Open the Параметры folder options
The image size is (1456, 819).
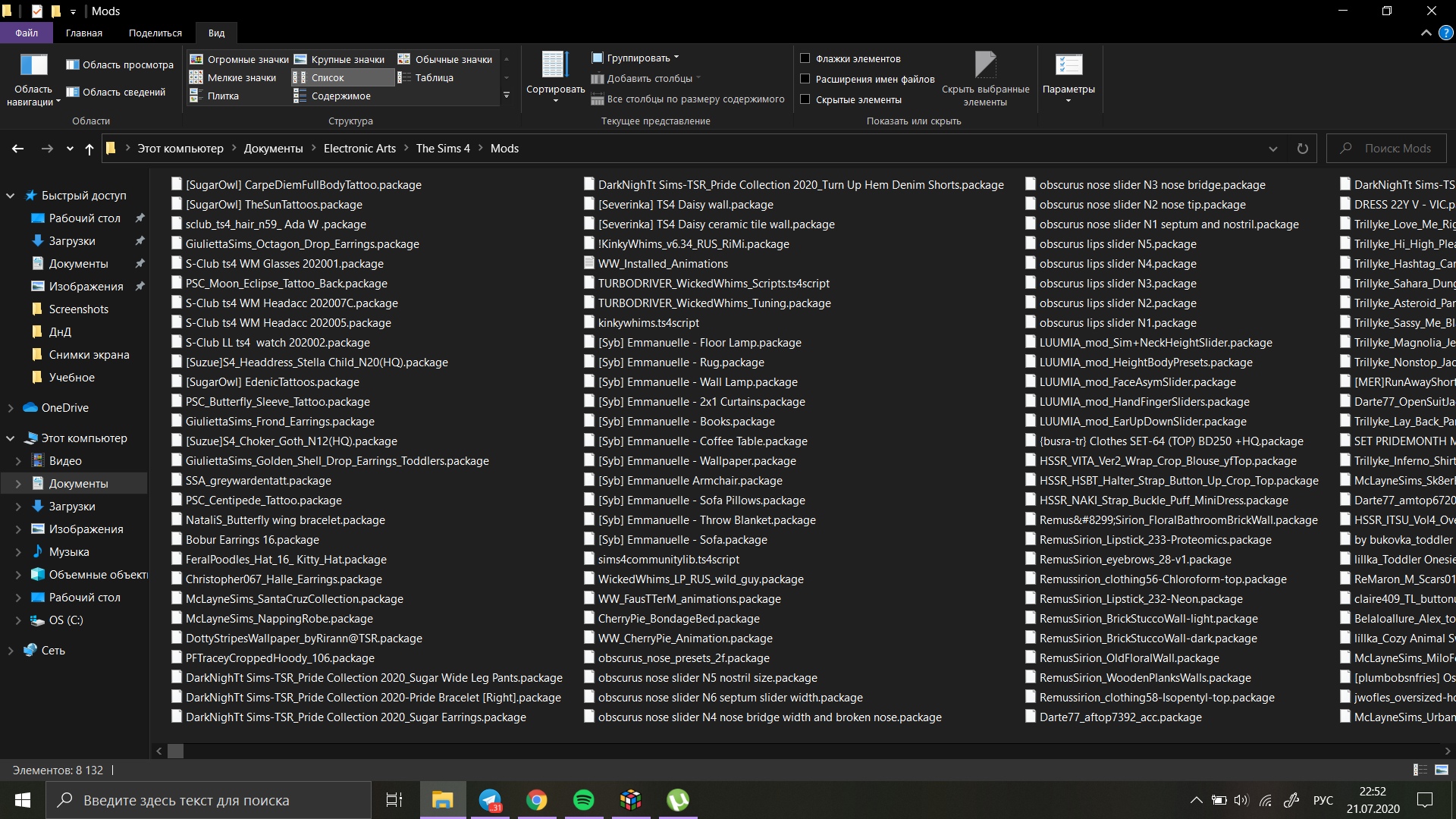coord(1068,77)
